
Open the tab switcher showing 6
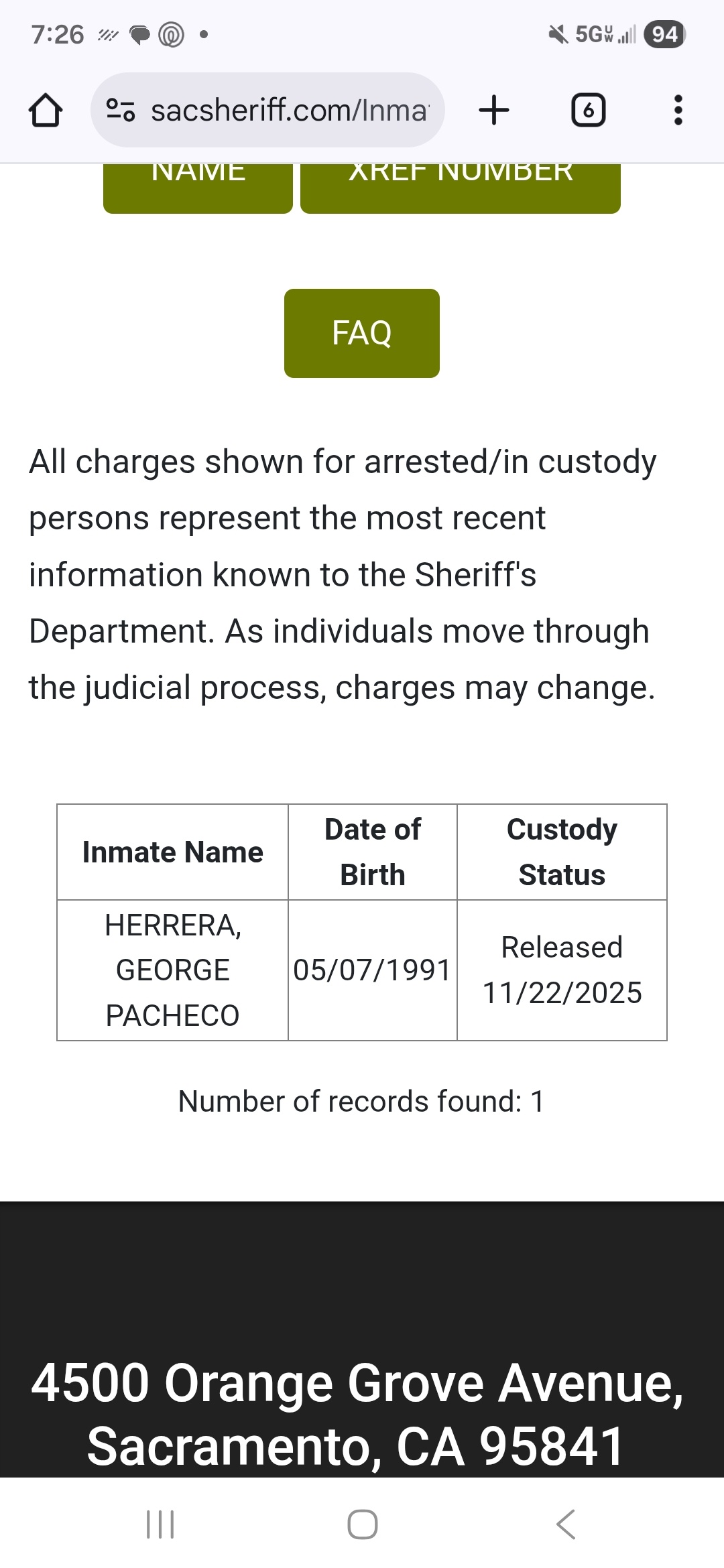[588, 110]
